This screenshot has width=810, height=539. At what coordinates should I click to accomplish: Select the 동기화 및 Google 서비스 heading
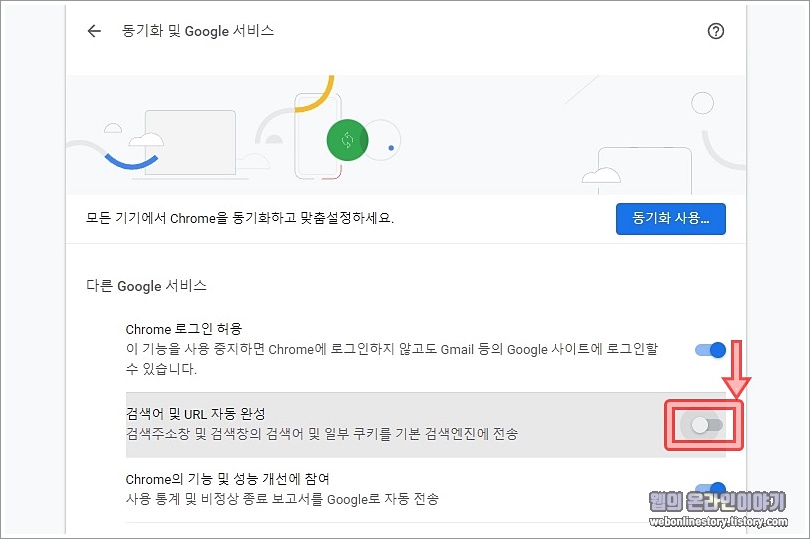(197, 31)
